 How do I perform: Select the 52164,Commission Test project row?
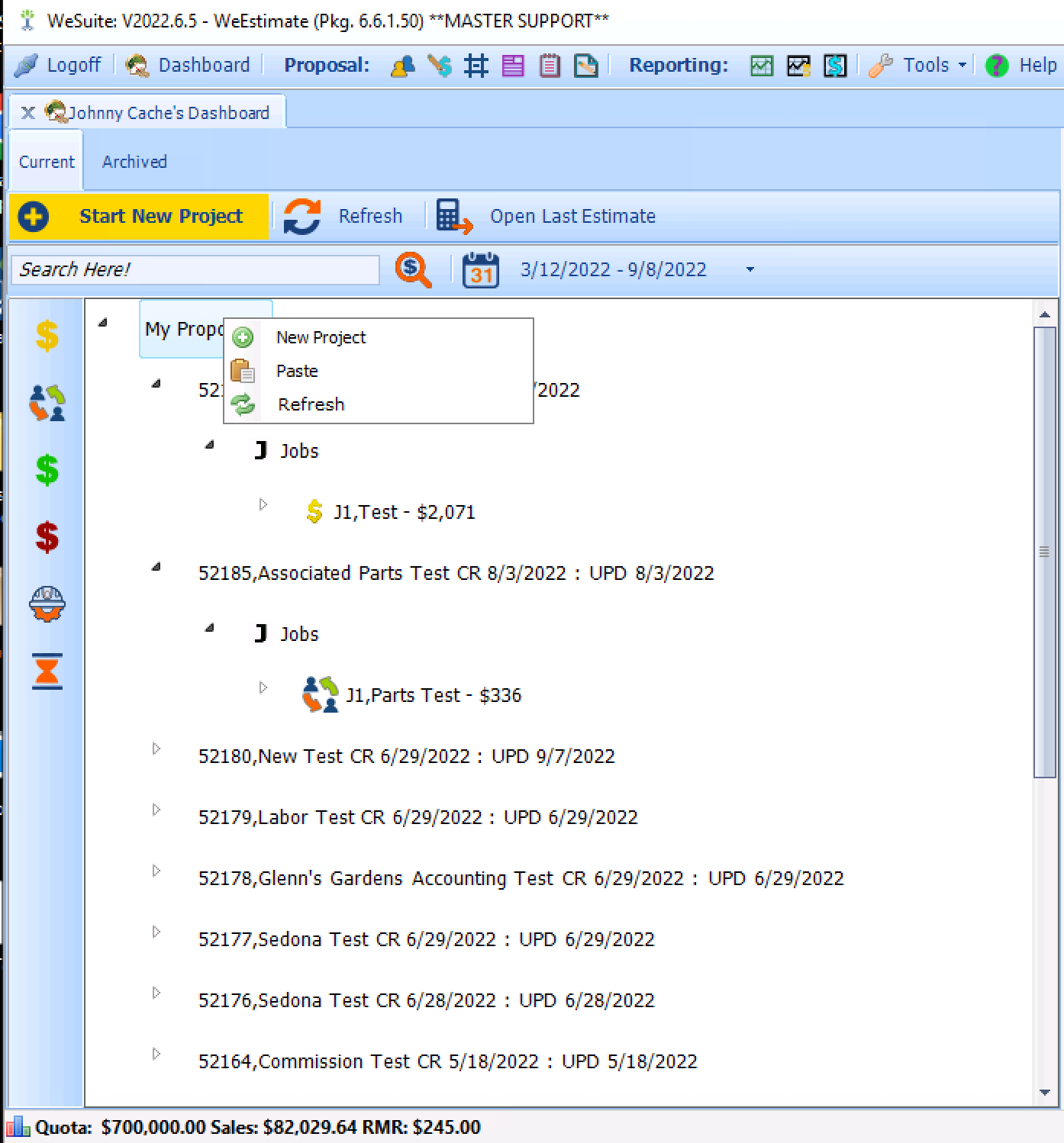(x=448, y=1061)
